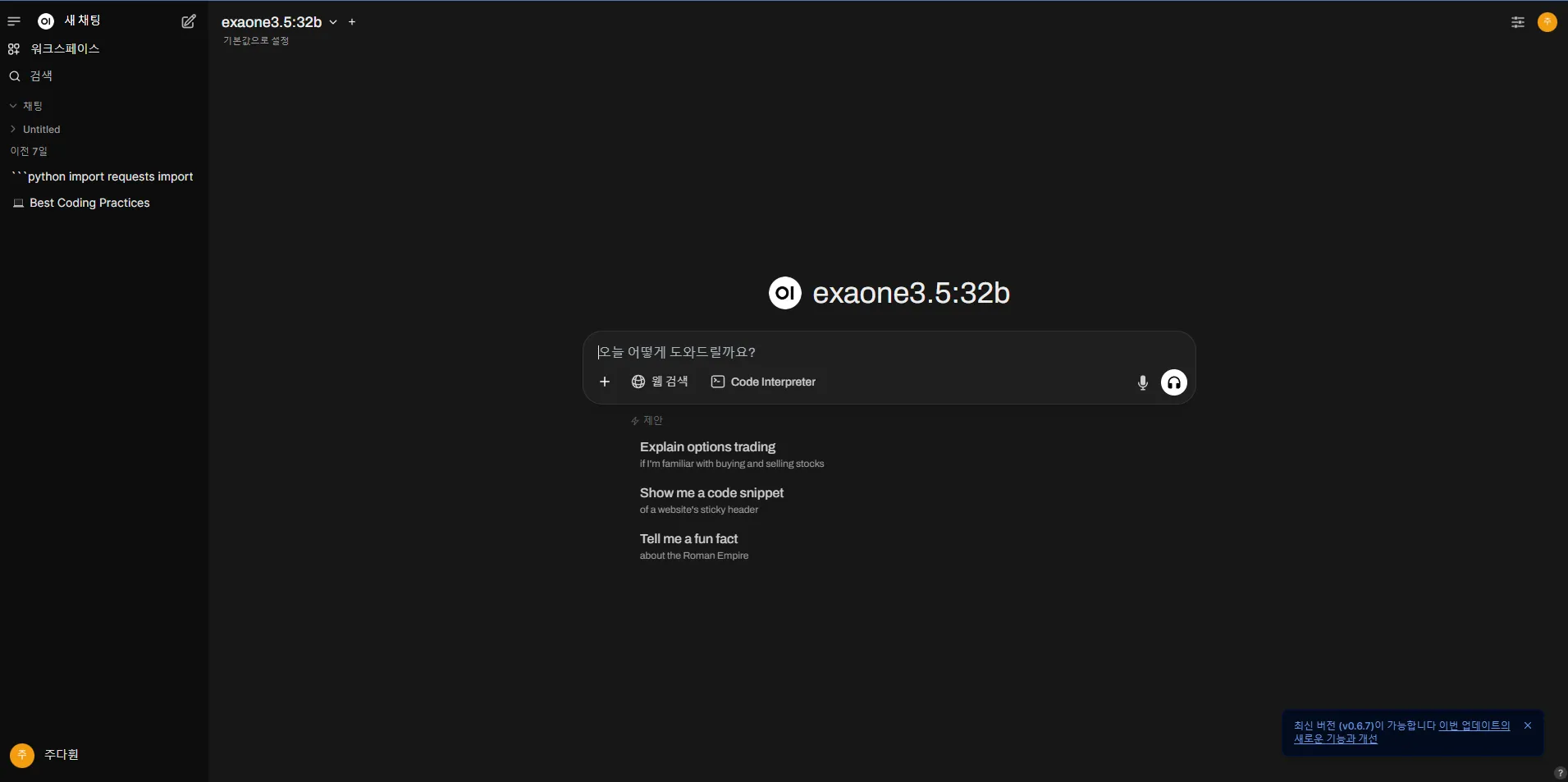Open the chat controls sliders icon
Screen dimensions: 1568x782
point(1517,22)
